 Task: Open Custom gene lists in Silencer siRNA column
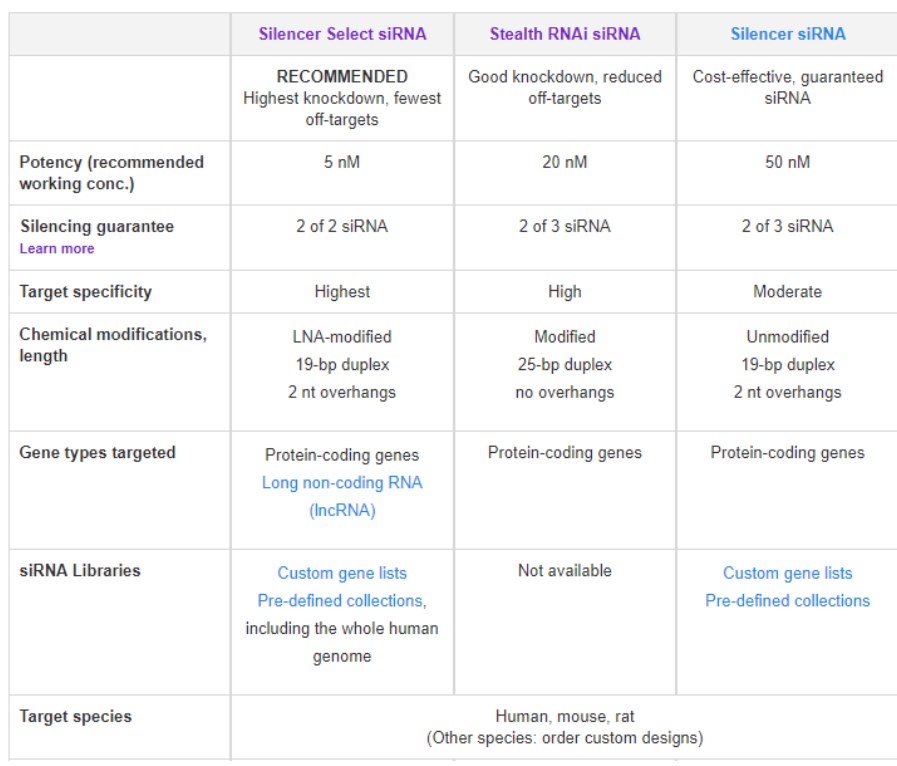787,573
